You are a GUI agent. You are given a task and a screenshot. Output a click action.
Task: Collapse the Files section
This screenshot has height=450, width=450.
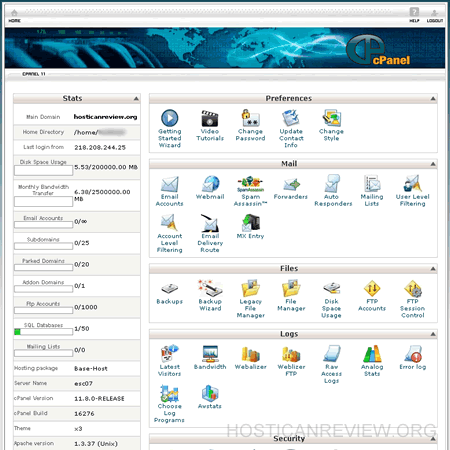[x=433, y=269]
